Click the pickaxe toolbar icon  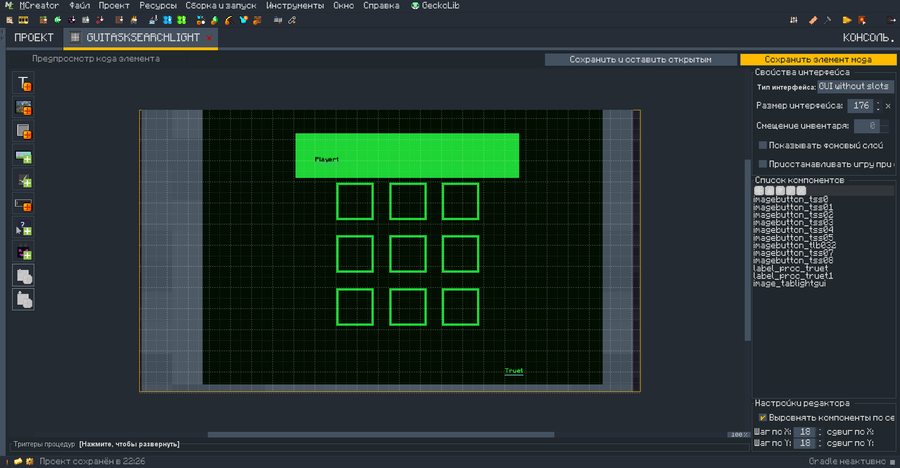pyautogui.click(x=229, y=20)
